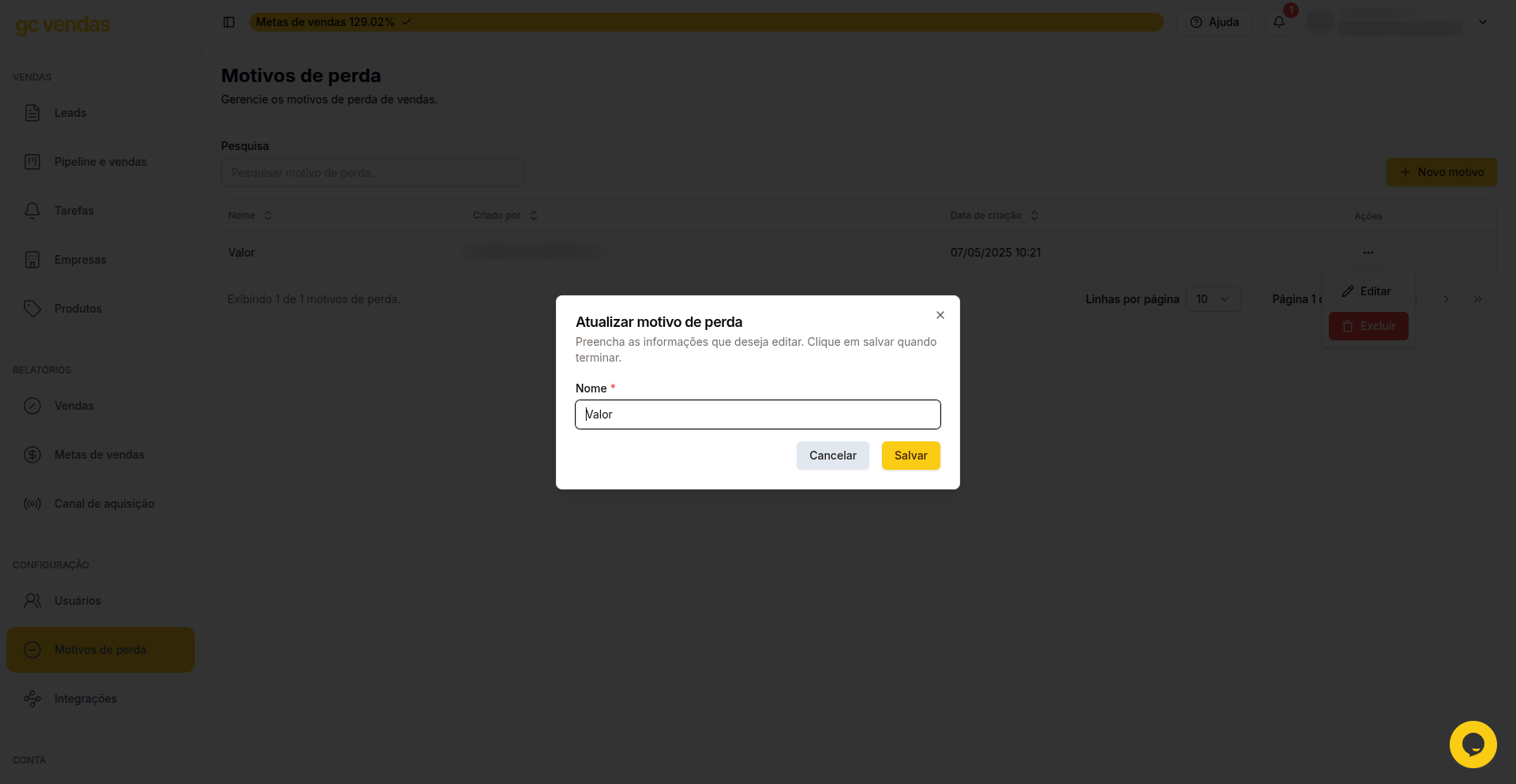Click the Salvar button in dialog
The image size is (1516, 784).
click(x=911, y=456)
